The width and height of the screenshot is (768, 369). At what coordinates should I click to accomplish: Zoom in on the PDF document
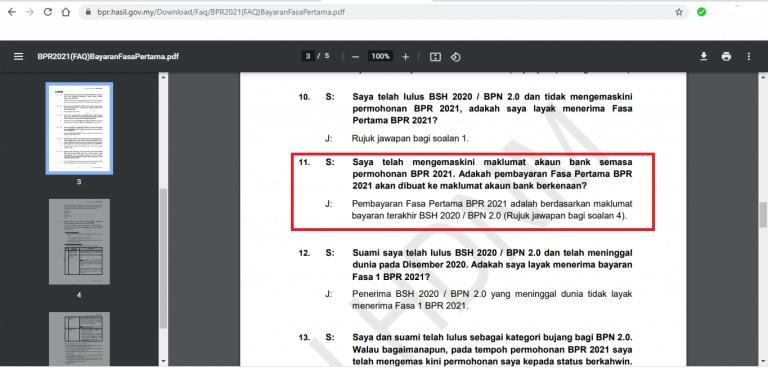click(x=405, y=57)
